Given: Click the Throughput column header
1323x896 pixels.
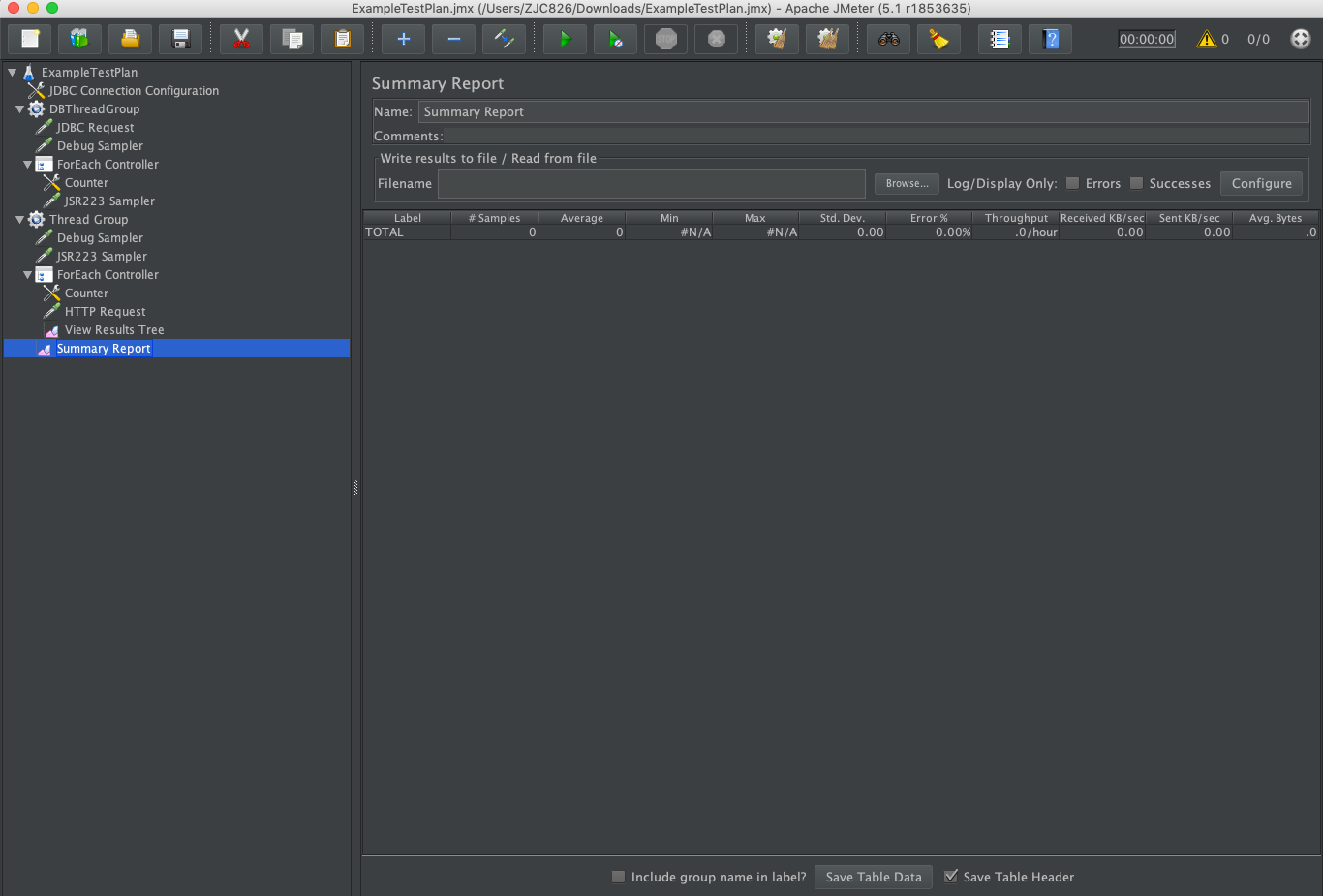Looking at the screenshot, I should point(1016,218).
